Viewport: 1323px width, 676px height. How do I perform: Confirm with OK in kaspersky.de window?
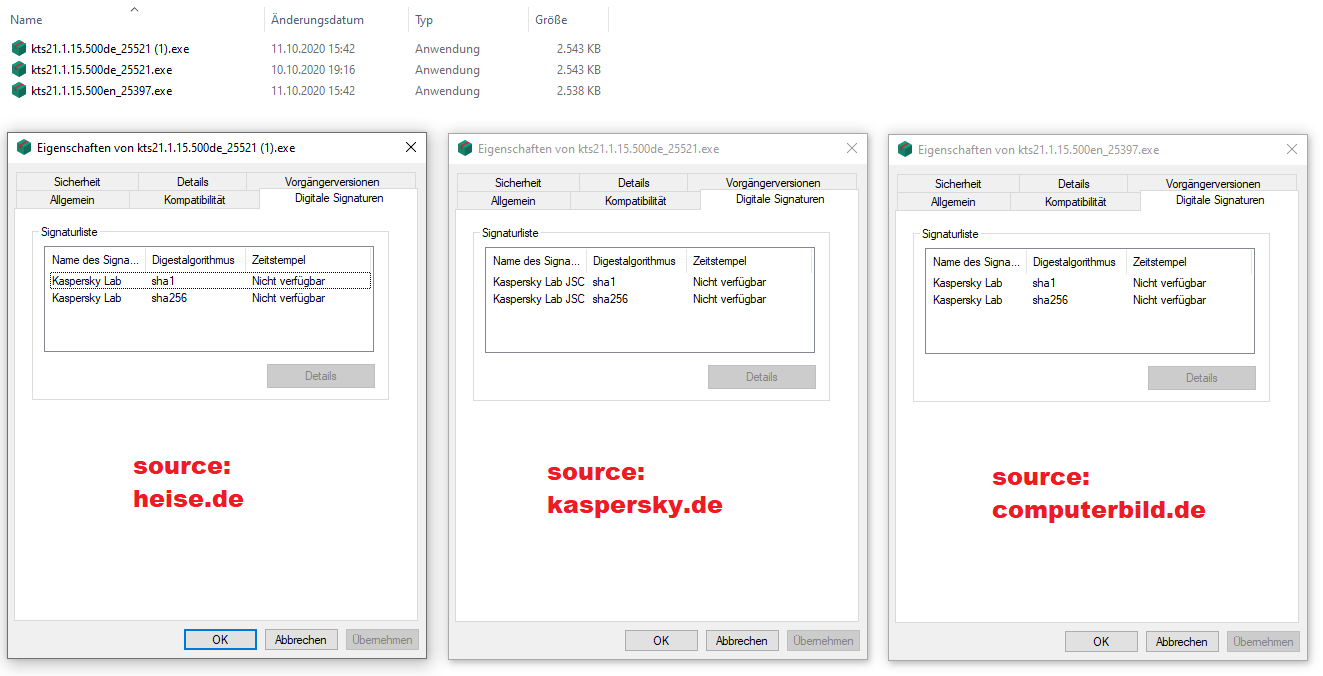tap(661, 641)
